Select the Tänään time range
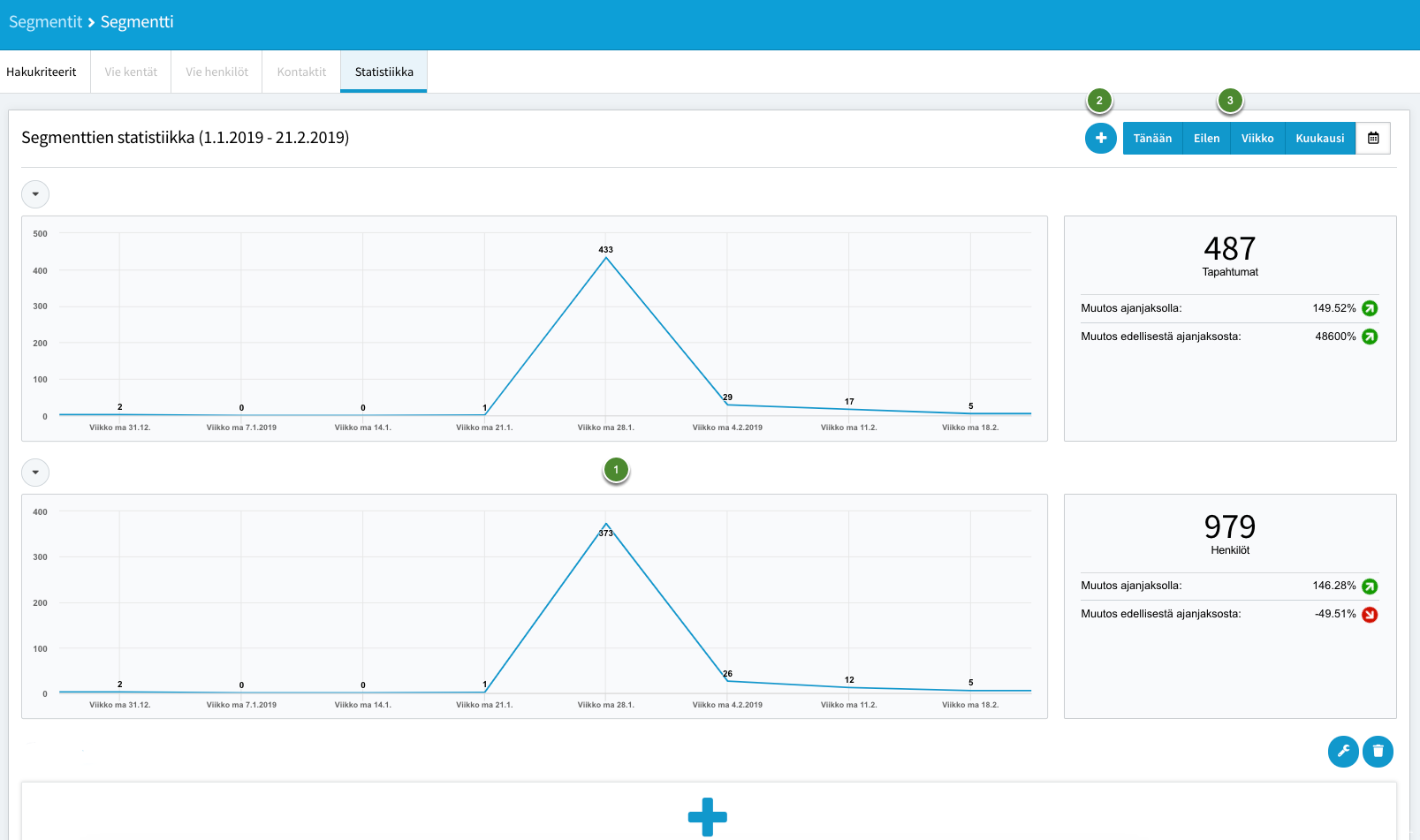 click(1152, 138)
